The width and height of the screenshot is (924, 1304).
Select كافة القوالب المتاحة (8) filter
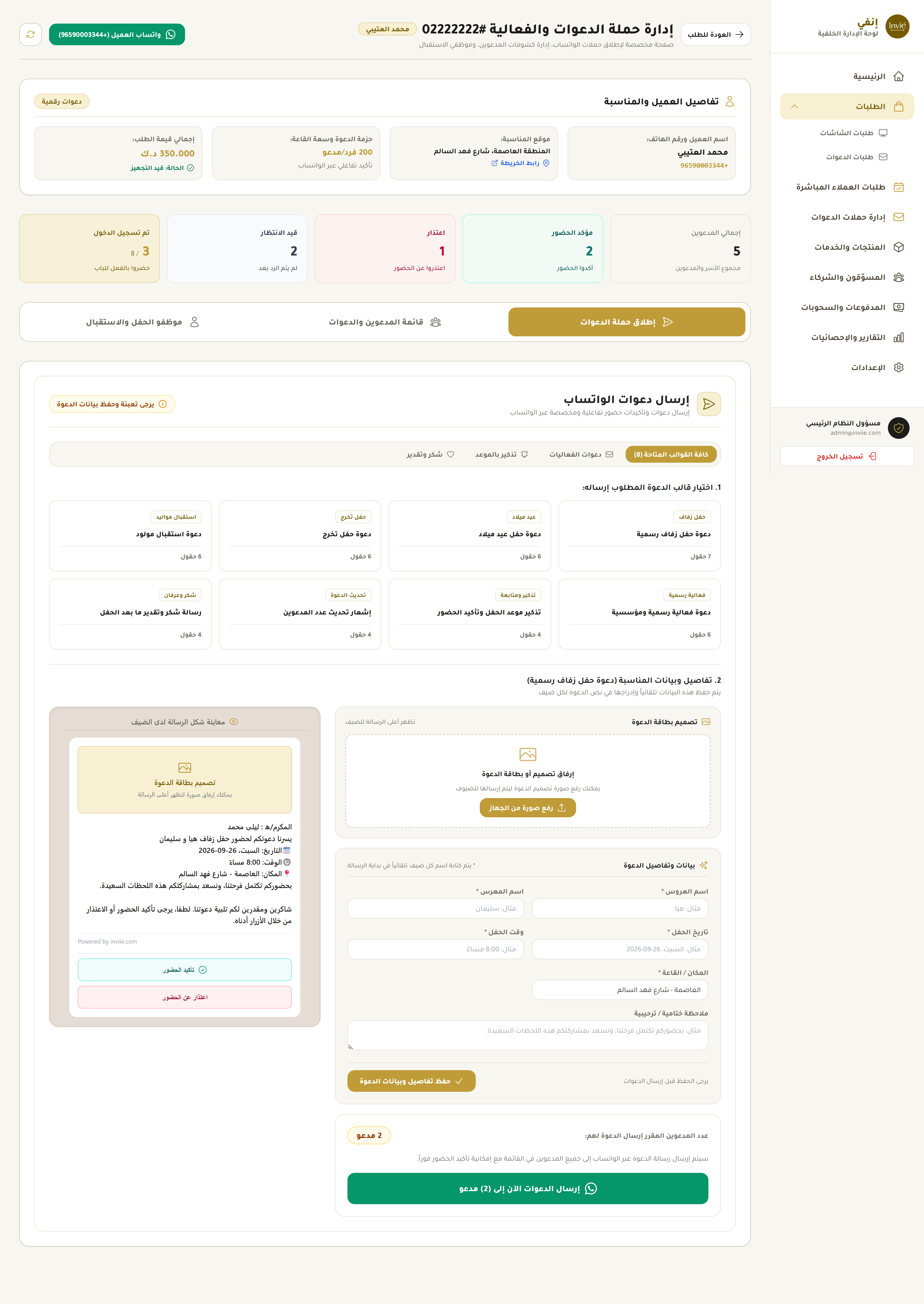coord(671,454)
